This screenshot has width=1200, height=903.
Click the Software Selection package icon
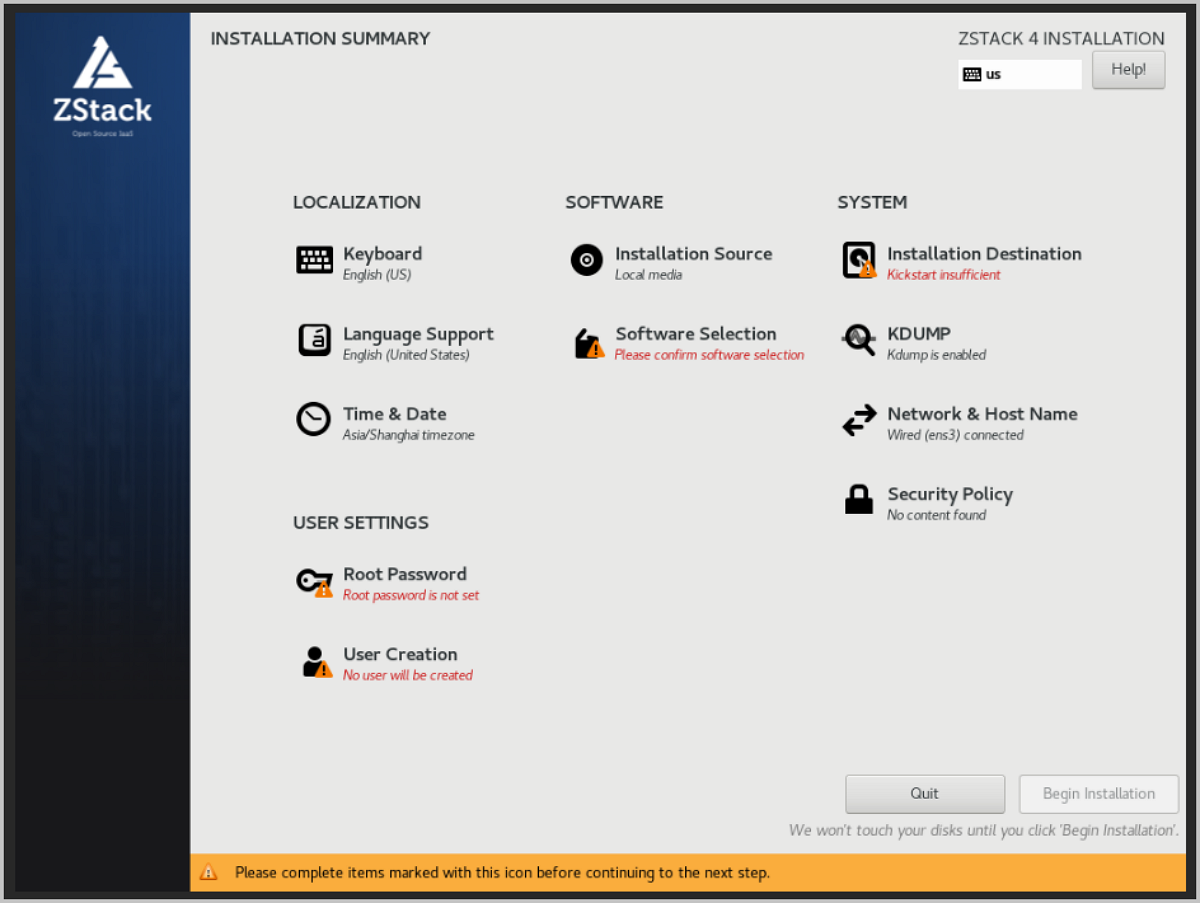click(x=588, y=342)
